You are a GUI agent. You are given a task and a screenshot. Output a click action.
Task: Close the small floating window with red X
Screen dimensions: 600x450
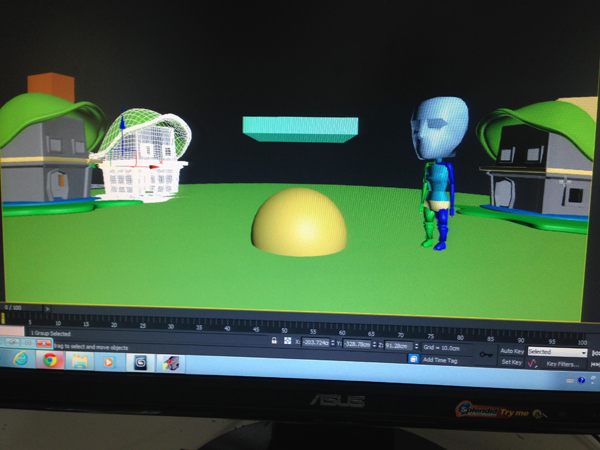click(44, 343)
